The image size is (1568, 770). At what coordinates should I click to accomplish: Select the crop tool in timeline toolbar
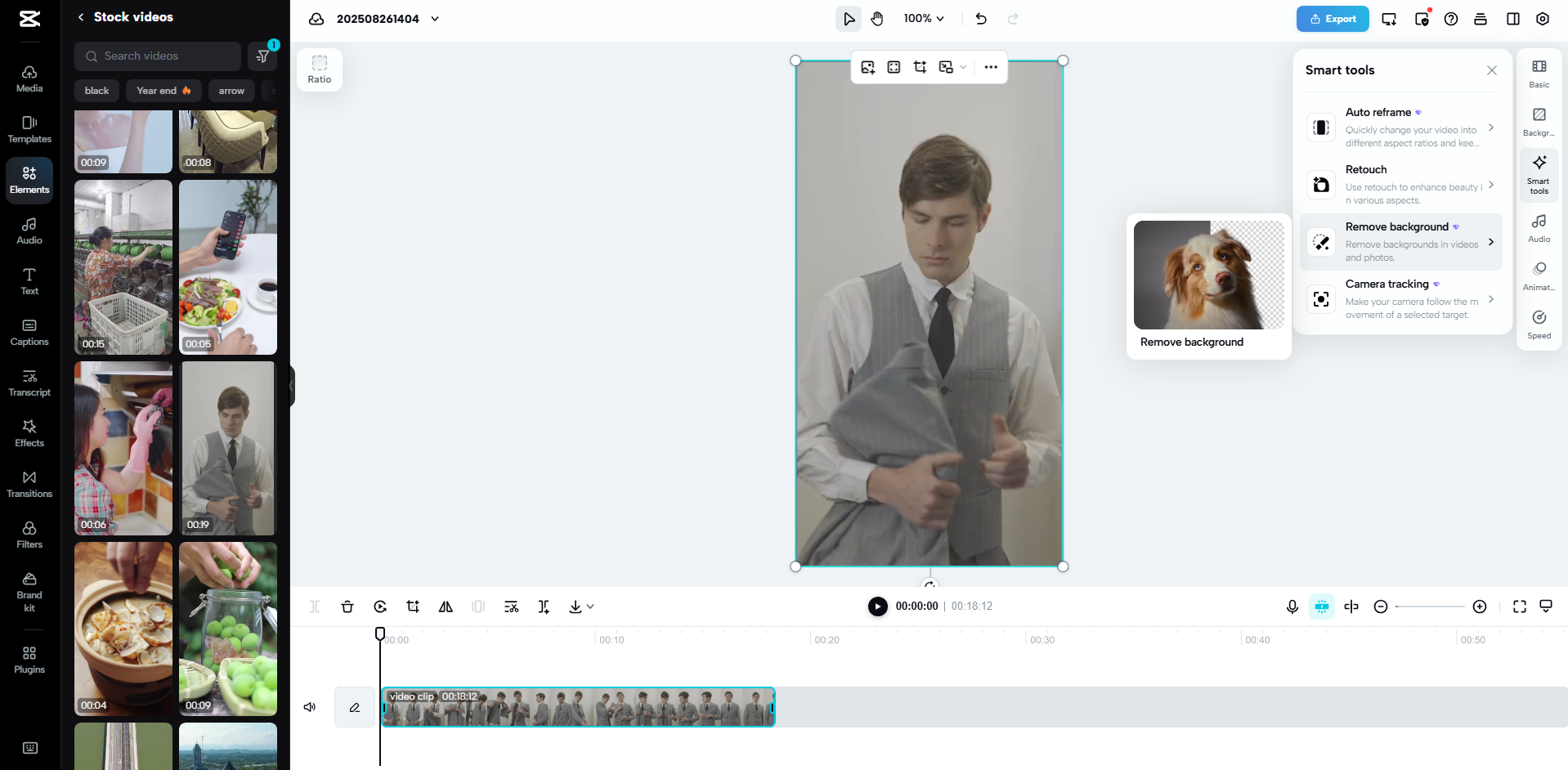click(x=413, y=607)
